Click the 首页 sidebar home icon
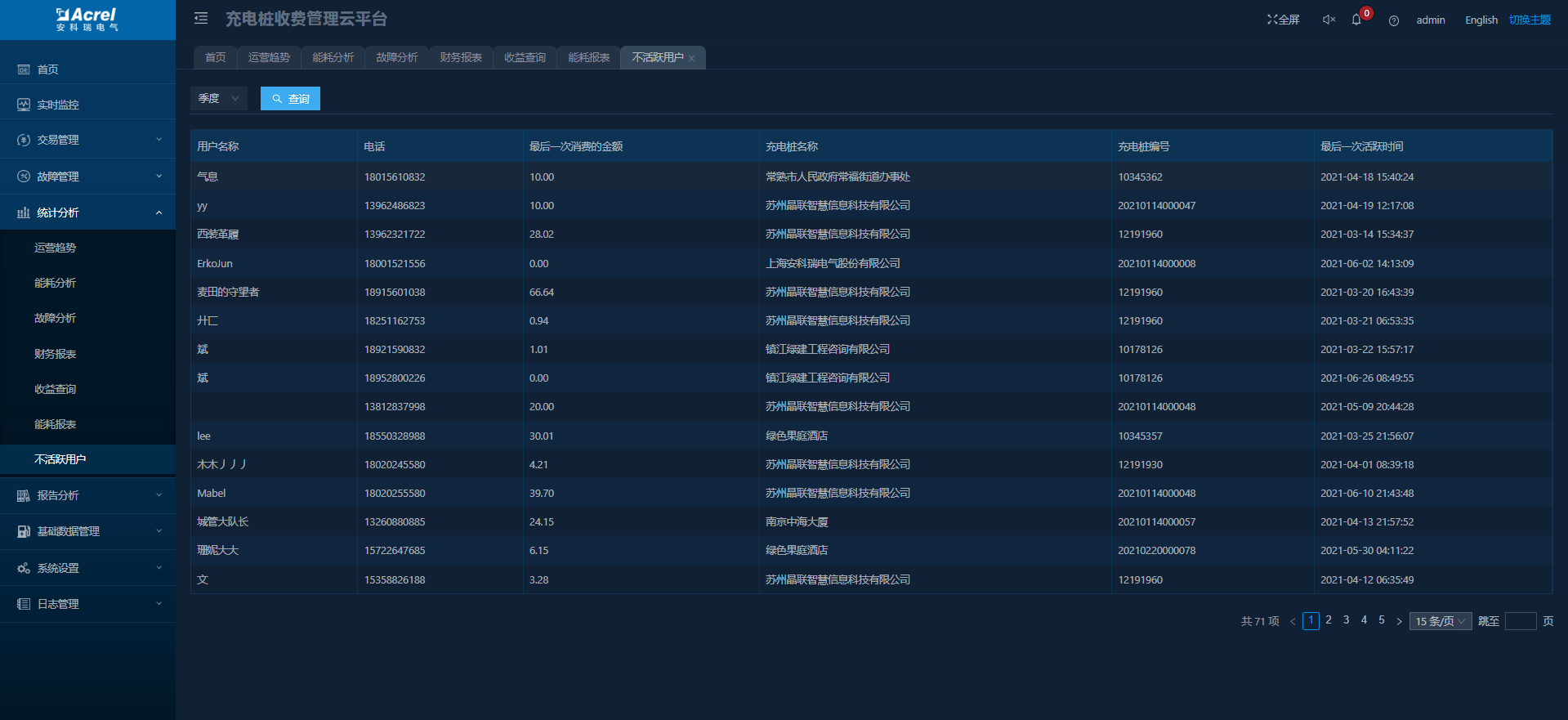 coord(24,69)
